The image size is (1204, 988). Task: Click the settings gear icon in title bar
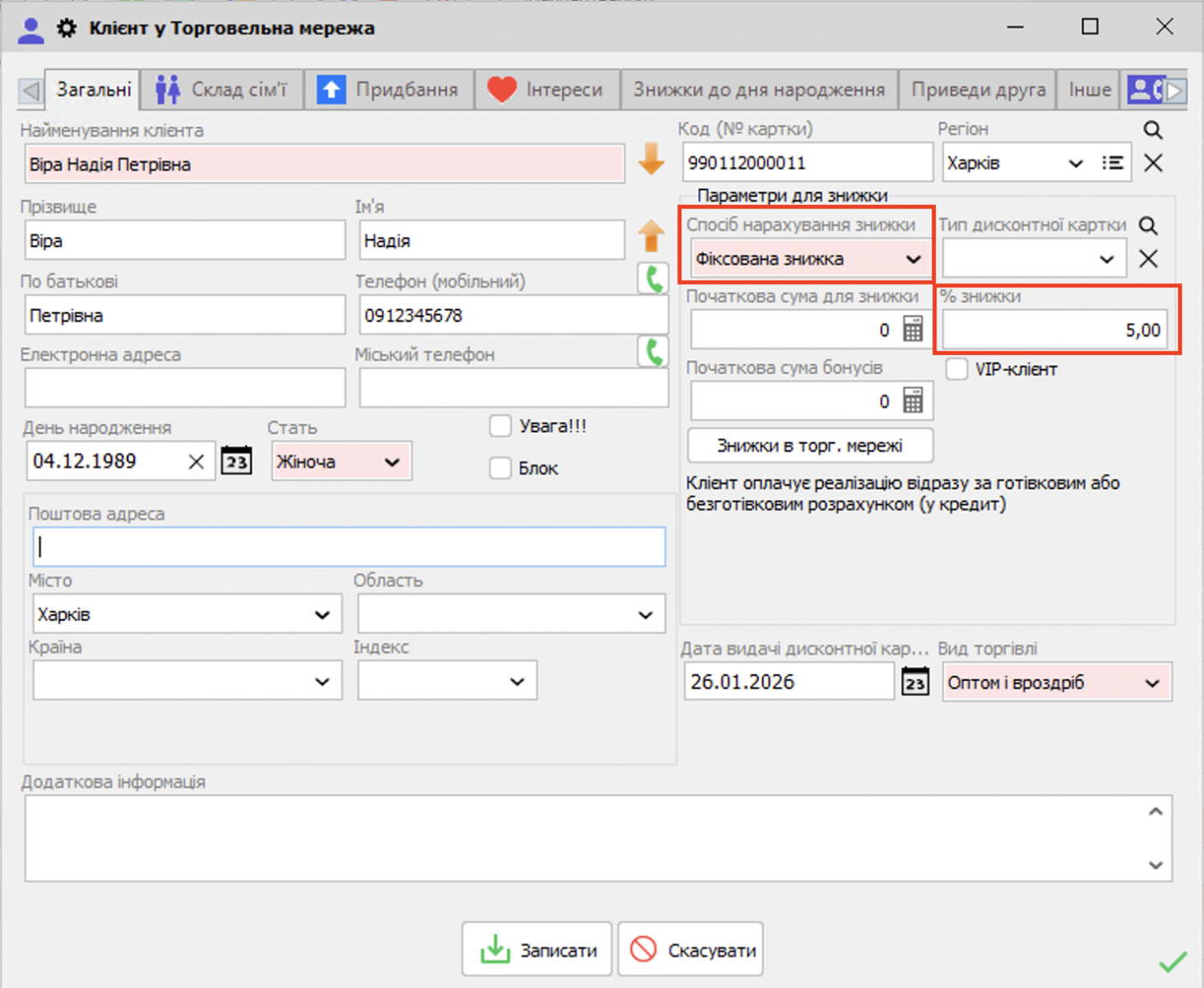pyautogui.click(x=67, y=28)
